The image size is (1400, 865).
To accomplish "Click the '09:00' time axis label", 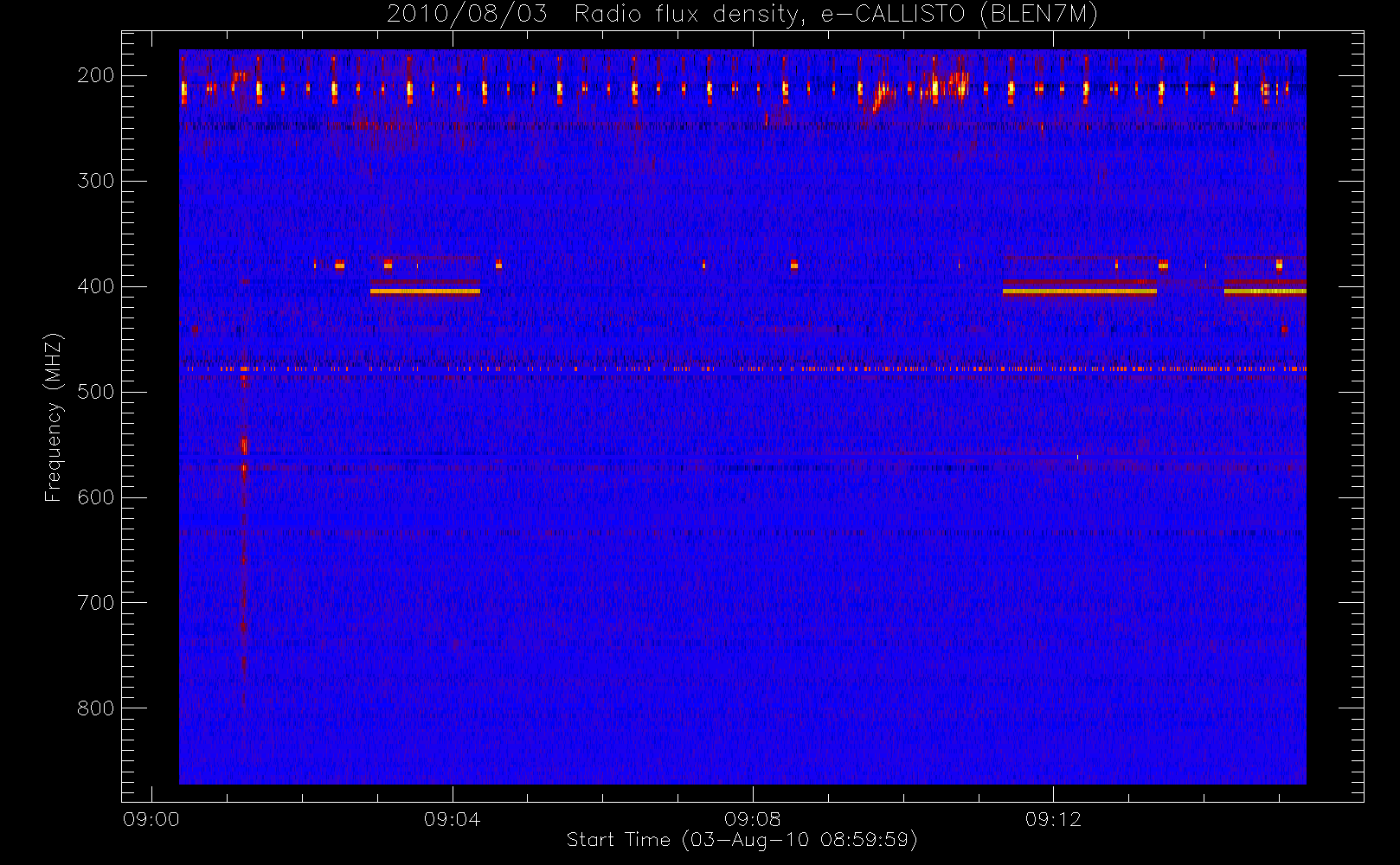I will pos(151,819).
